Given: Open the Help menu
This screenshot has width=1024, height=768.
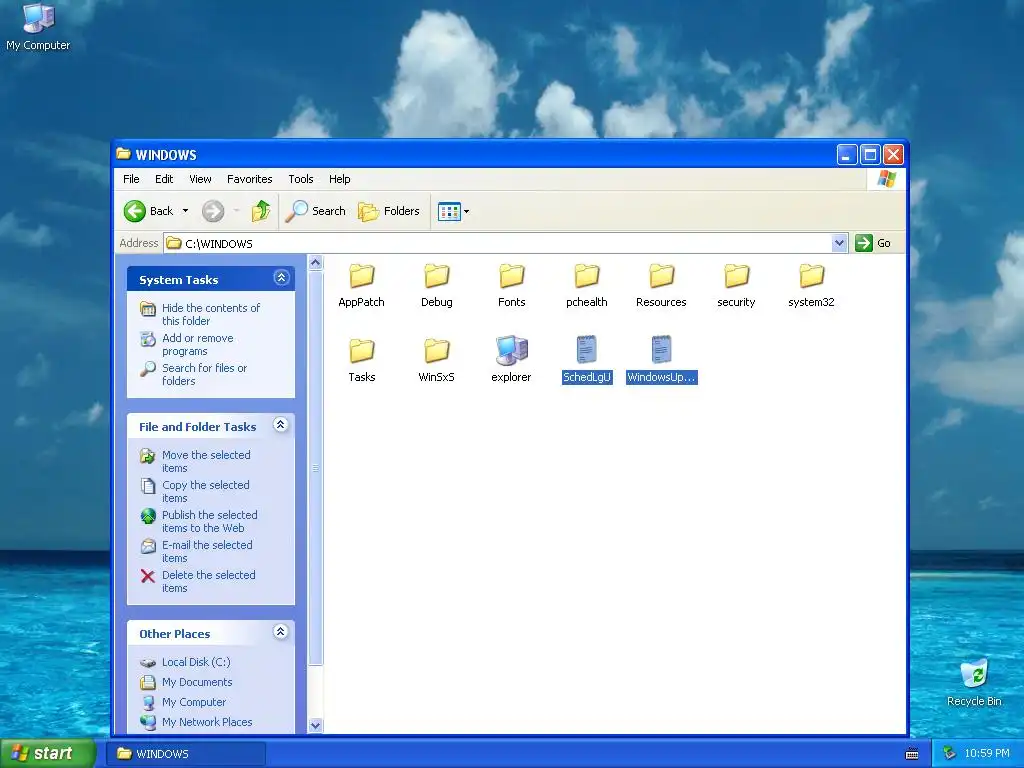Looking at the screenshot, I should pyautogui.click(x=340, y=179).
